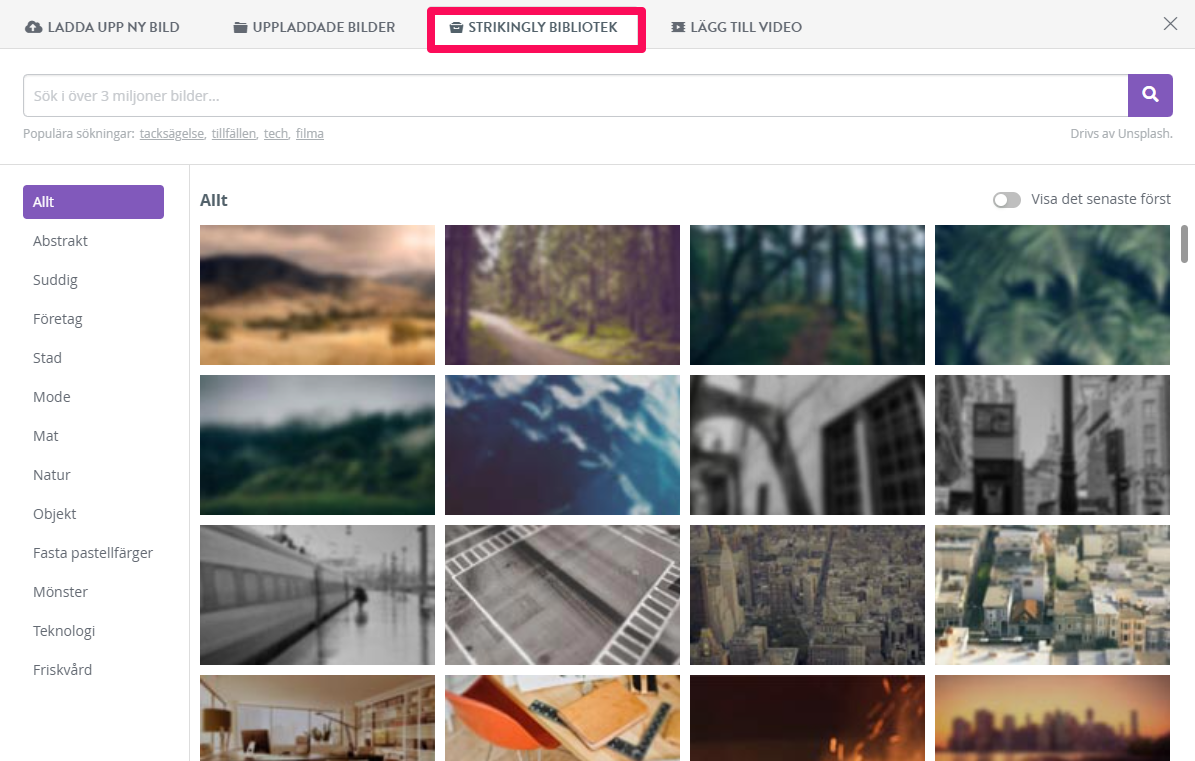1195x761 pixels.
Task: Select the interior room with shelves image
Action: point(317,718)
